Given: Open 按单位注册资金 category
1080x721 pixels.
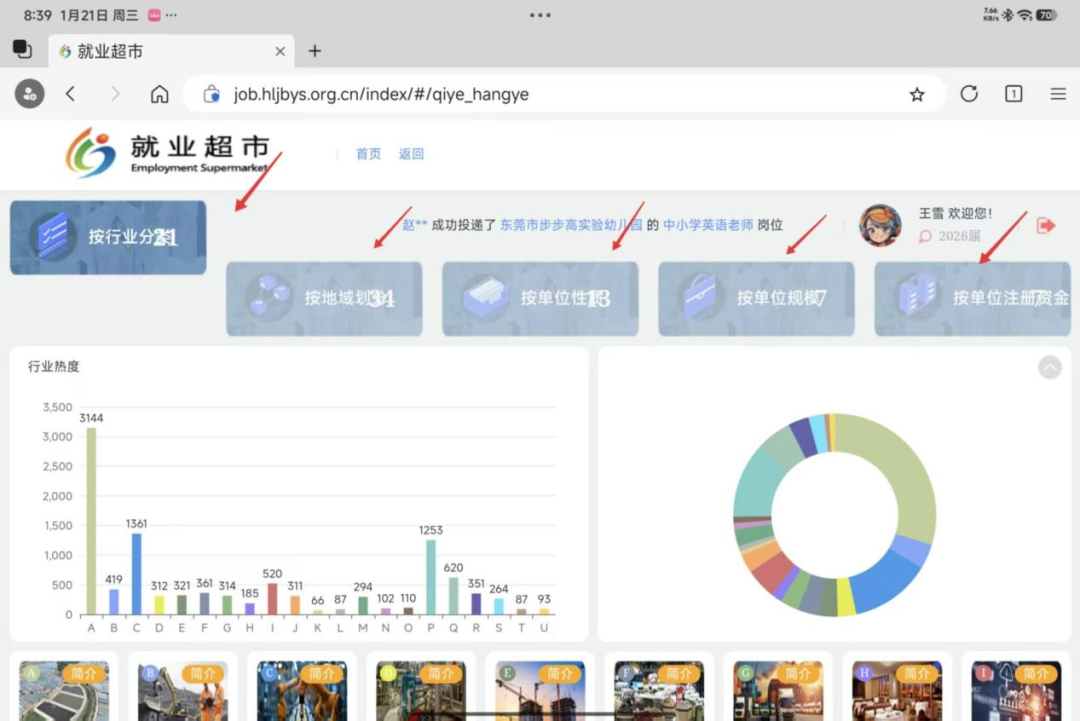Looking at the screenshot, I should pos(972,298).
